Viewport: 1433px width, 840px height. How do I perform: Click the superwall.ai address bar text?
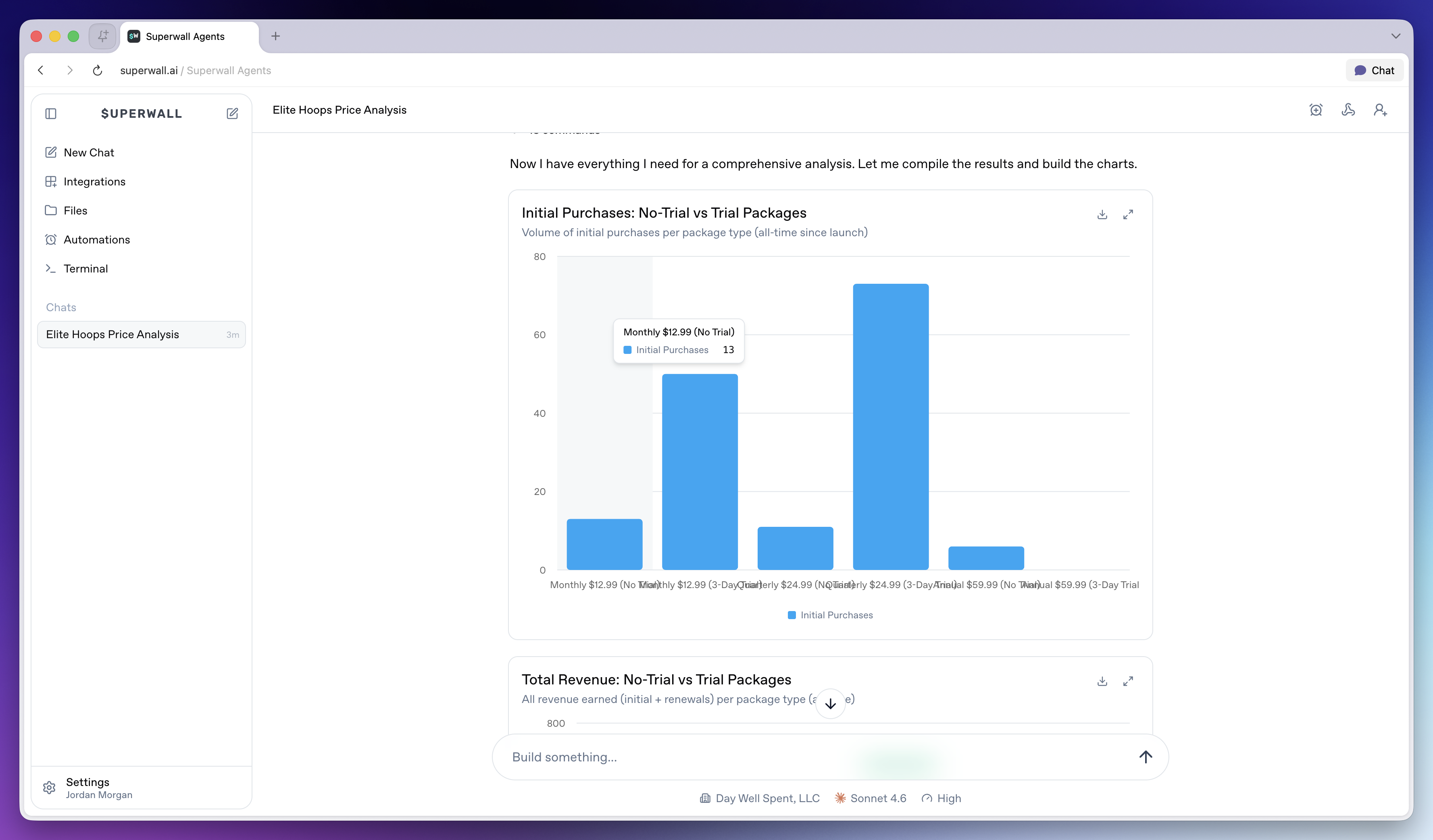[149, 71]
